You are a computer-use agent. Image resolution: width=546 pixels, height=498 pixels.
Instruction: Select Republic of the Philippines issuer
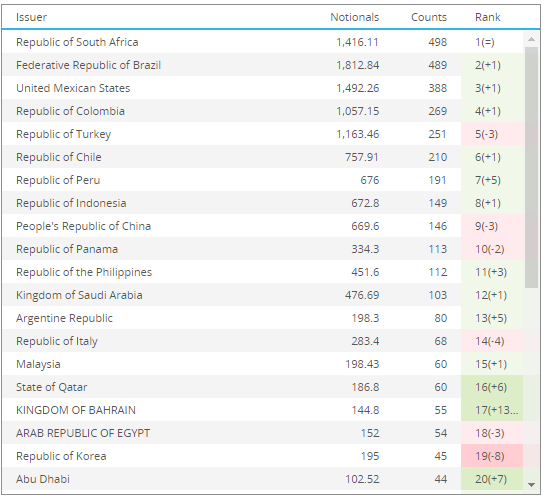[x=84, y=272]
